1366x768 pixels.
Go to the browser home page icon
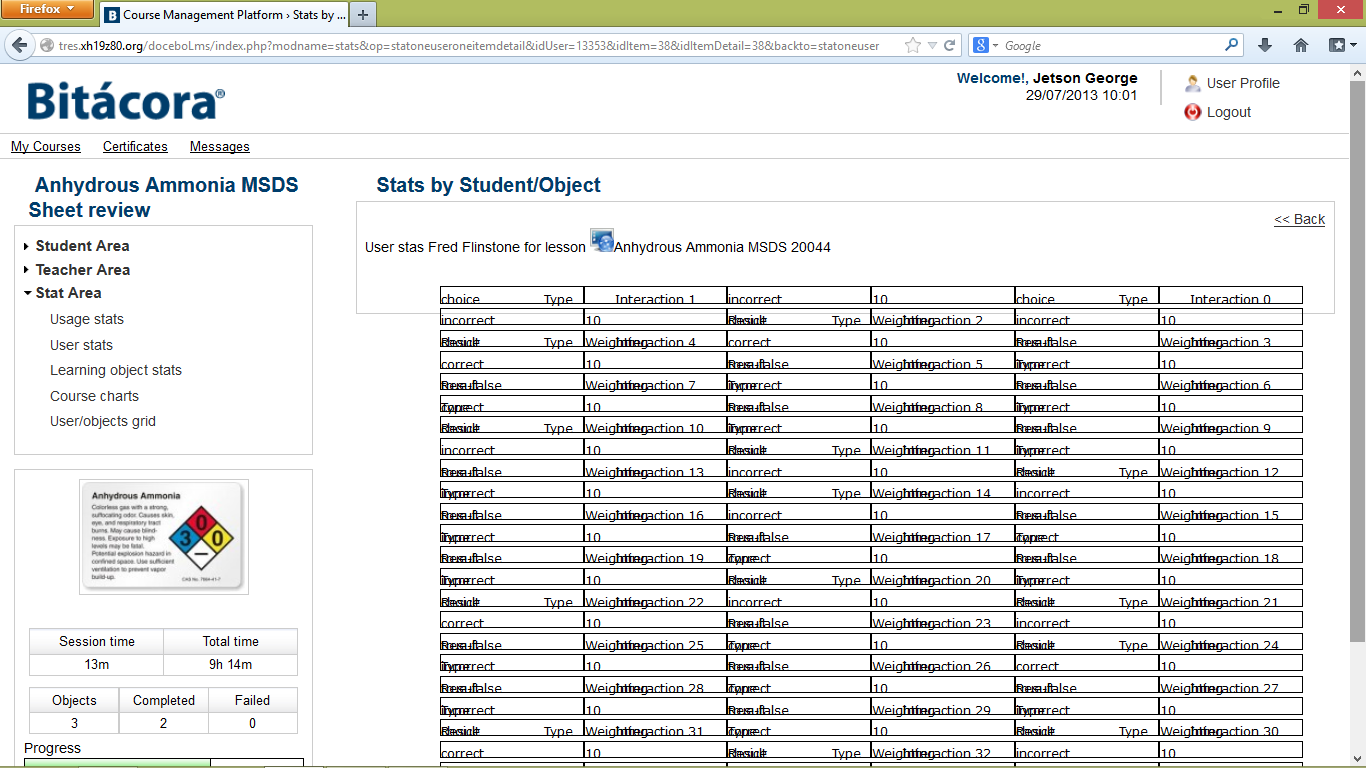pos(1301,45)
